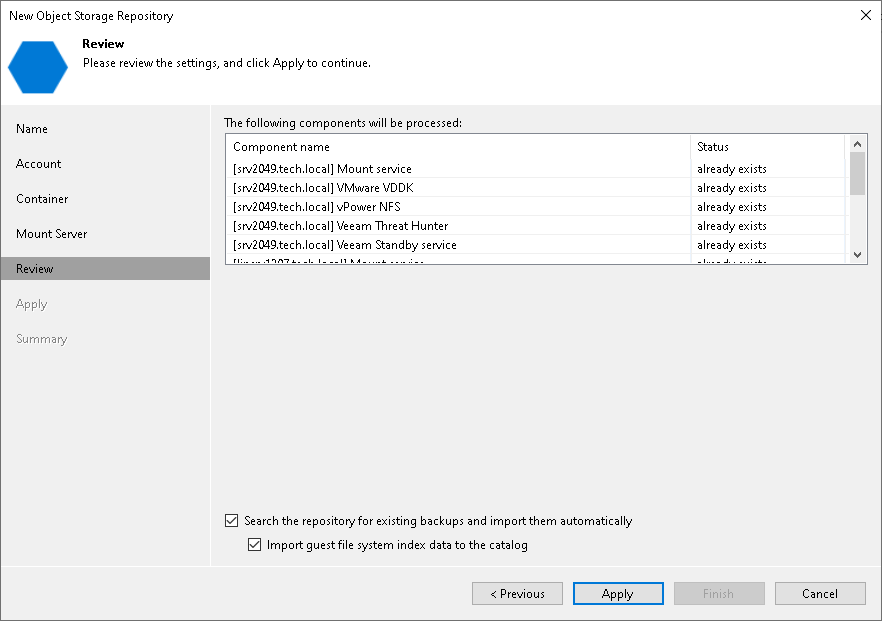Click the VMware VDDK already exists status

(732, 188)
